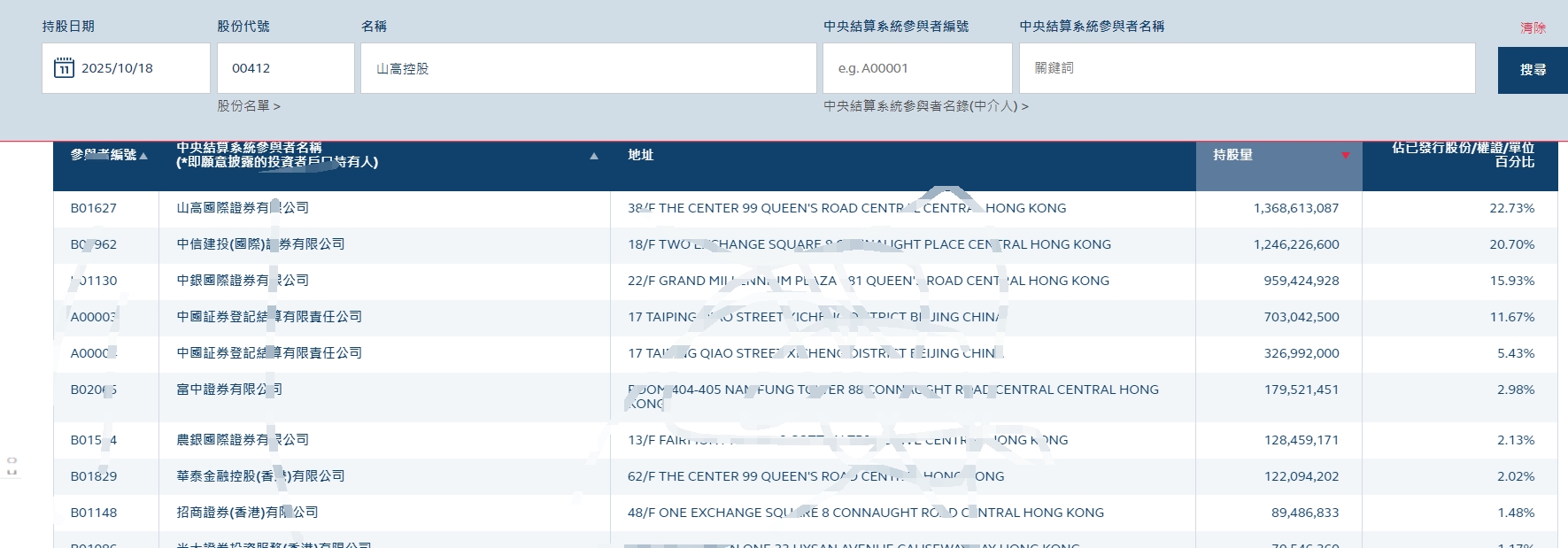The height and width of the screenshot is (548, 1568).
Task: Focus the stock name field 山高控股
Action: click(589, 68)
